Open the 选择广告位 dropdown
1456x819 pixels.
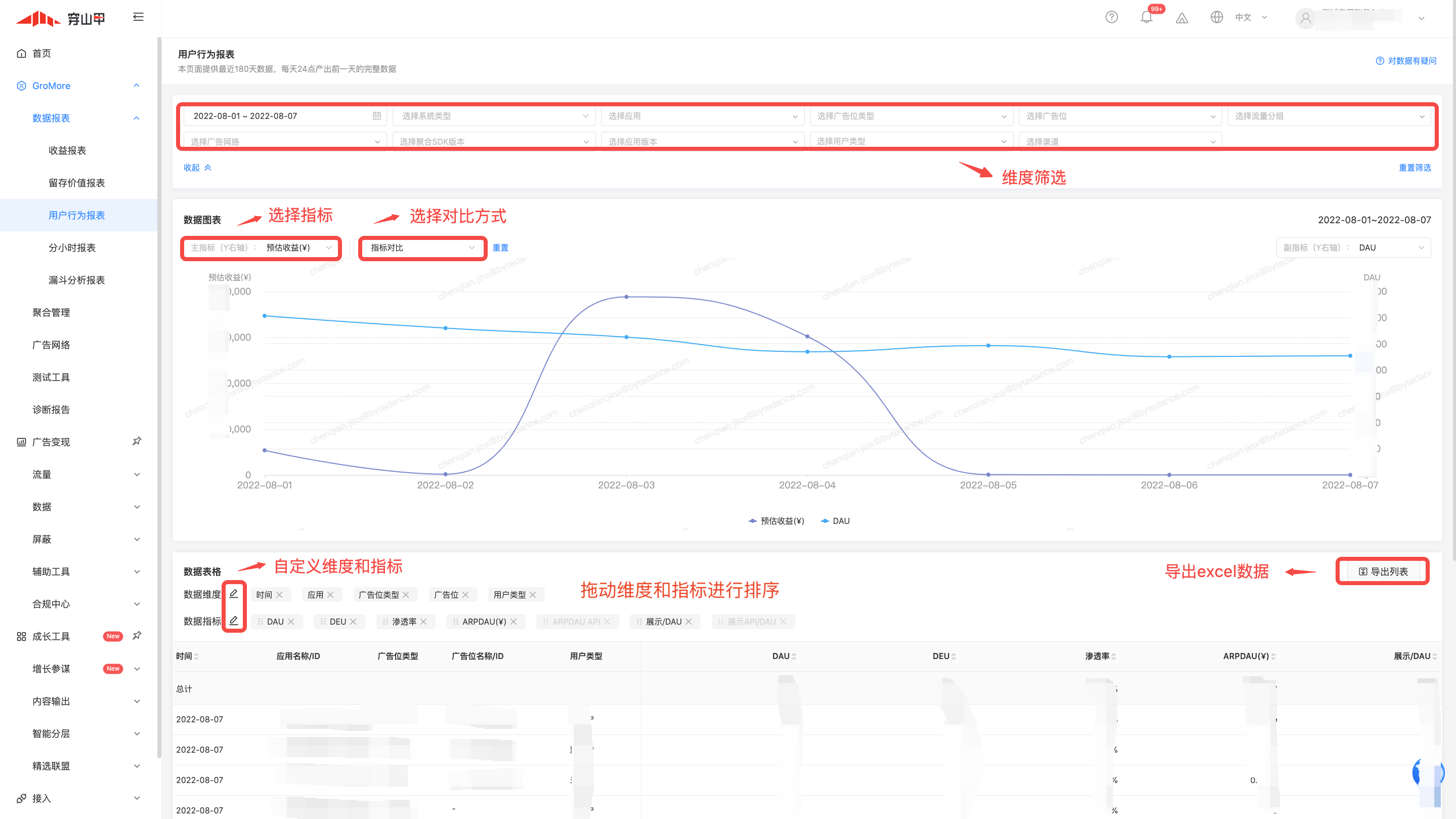(1120, 116)
